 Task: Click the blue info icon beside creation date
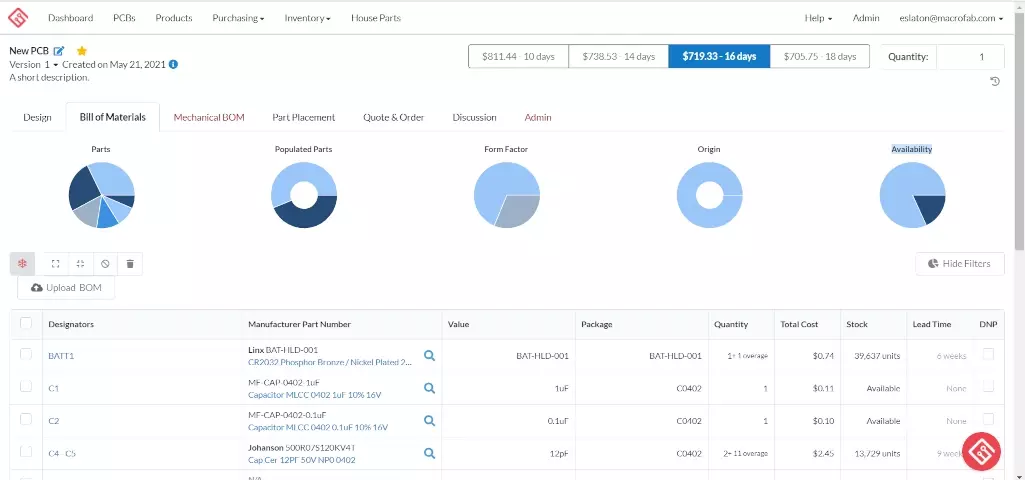point(173,64)
